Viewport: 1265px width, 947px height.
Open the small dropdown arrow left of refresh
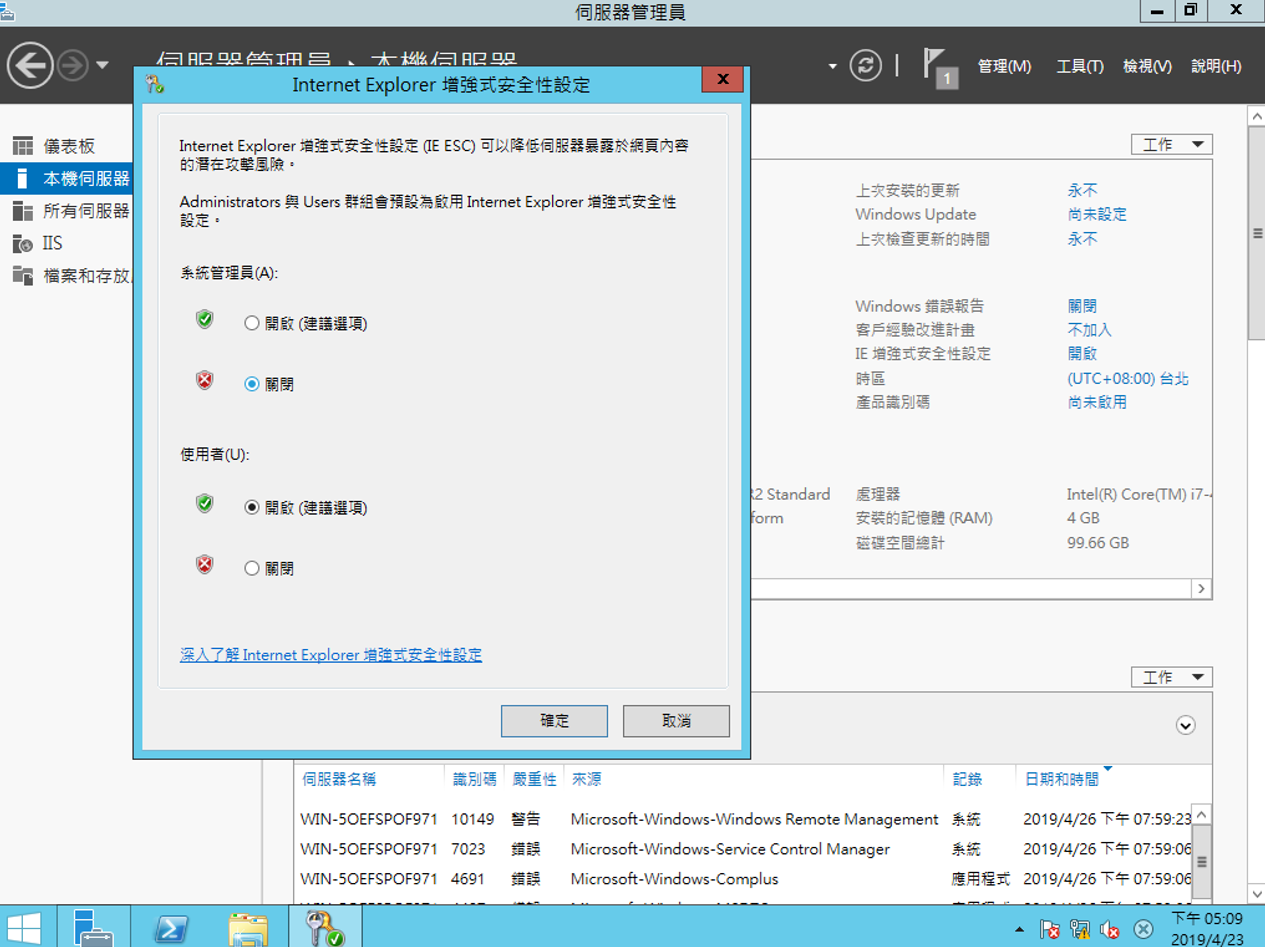point(832,67)
